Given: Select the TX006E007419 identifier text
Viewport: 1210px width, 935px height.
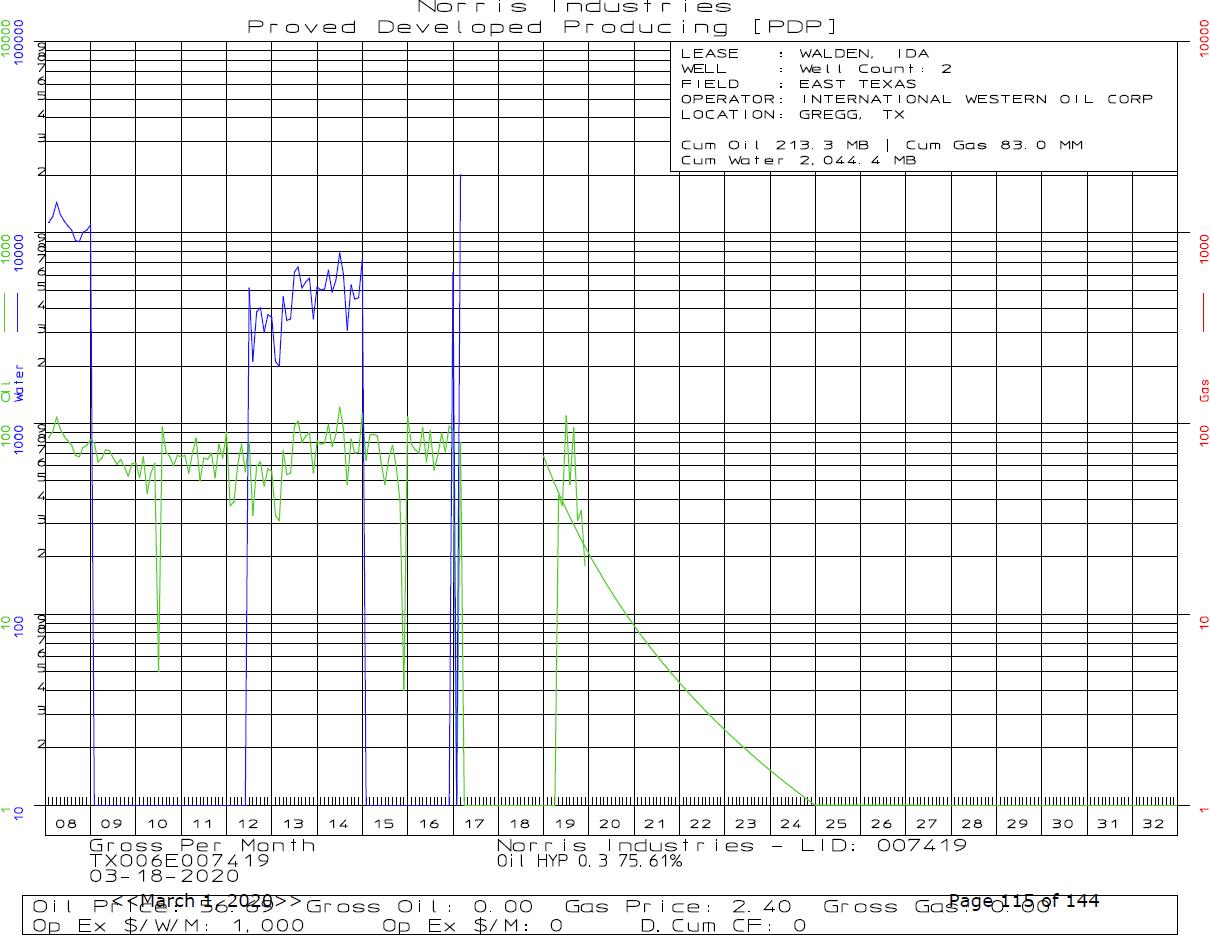Looking at the screenshot, I should [x=179, y=860].
